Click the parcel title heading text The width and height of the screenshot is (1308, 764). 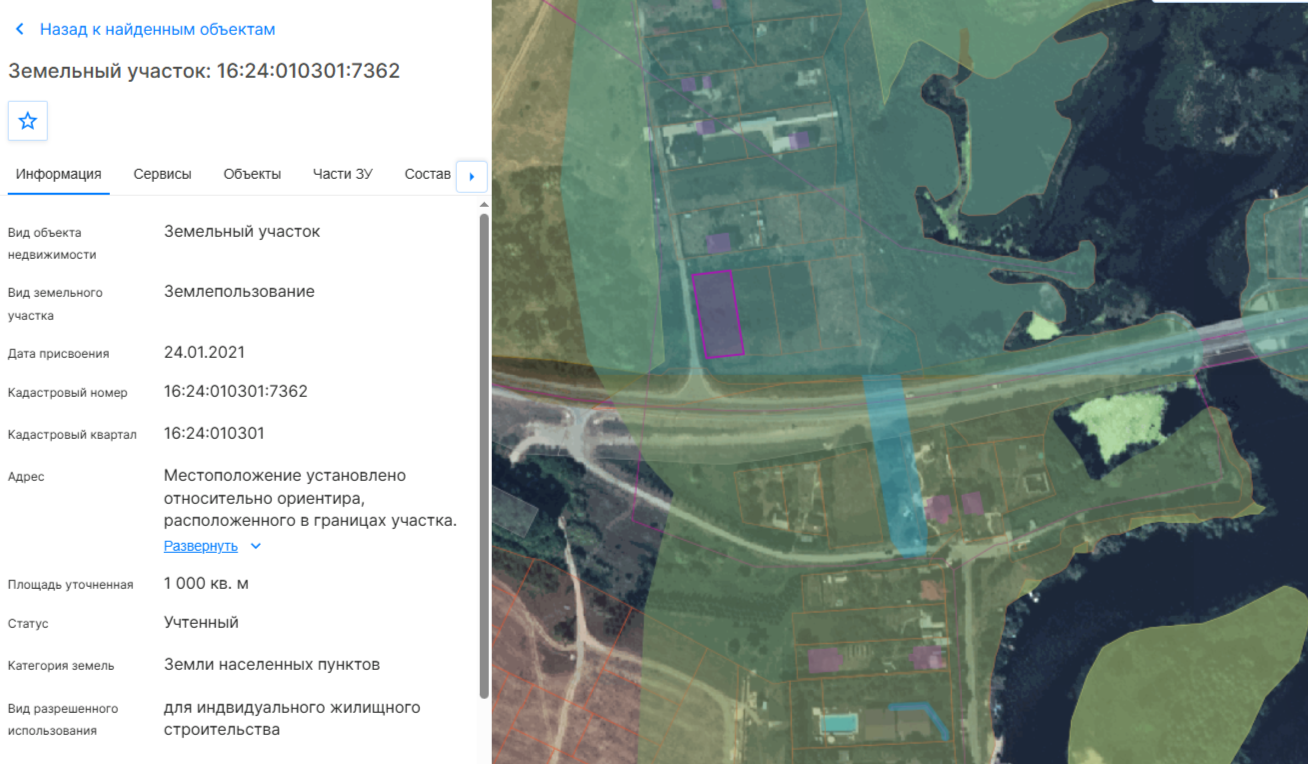(x=204, y=71)
